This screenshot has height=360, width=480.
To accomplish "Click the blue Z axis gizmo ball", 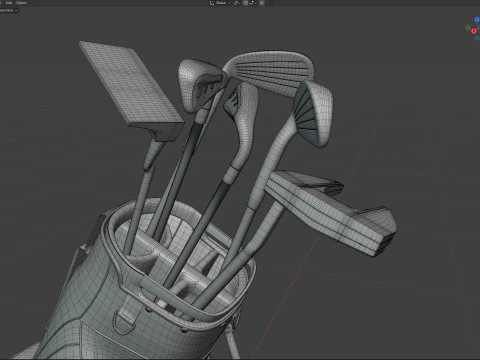I will (x=477, y=20).
